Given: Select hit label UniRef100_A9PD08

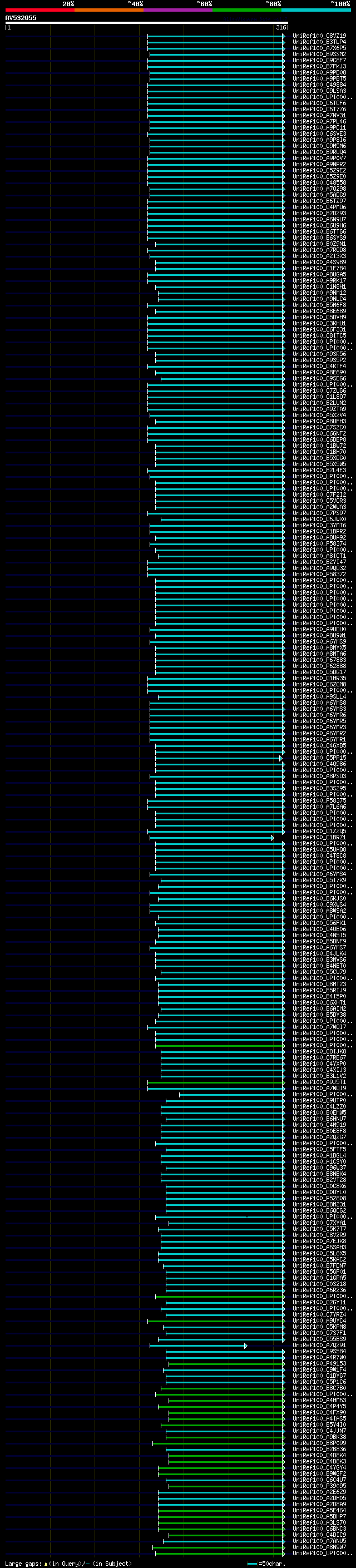Looking at the screenshot, I should pos(319,72).
